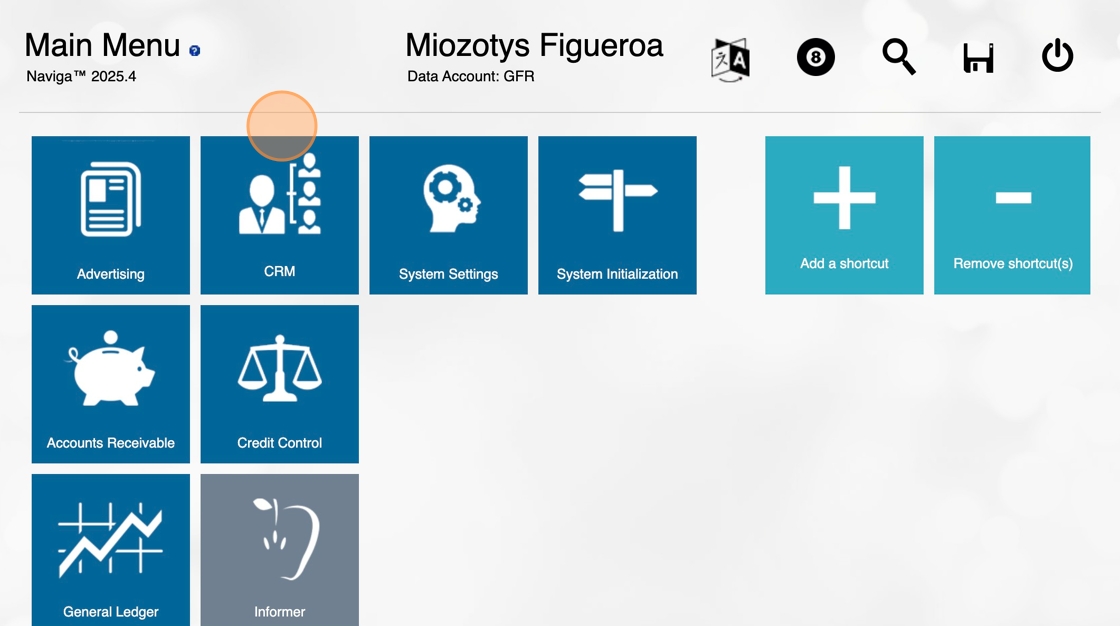Click the power logout icon
This screenshot has width=1120, height=626.
[1057, 56]
